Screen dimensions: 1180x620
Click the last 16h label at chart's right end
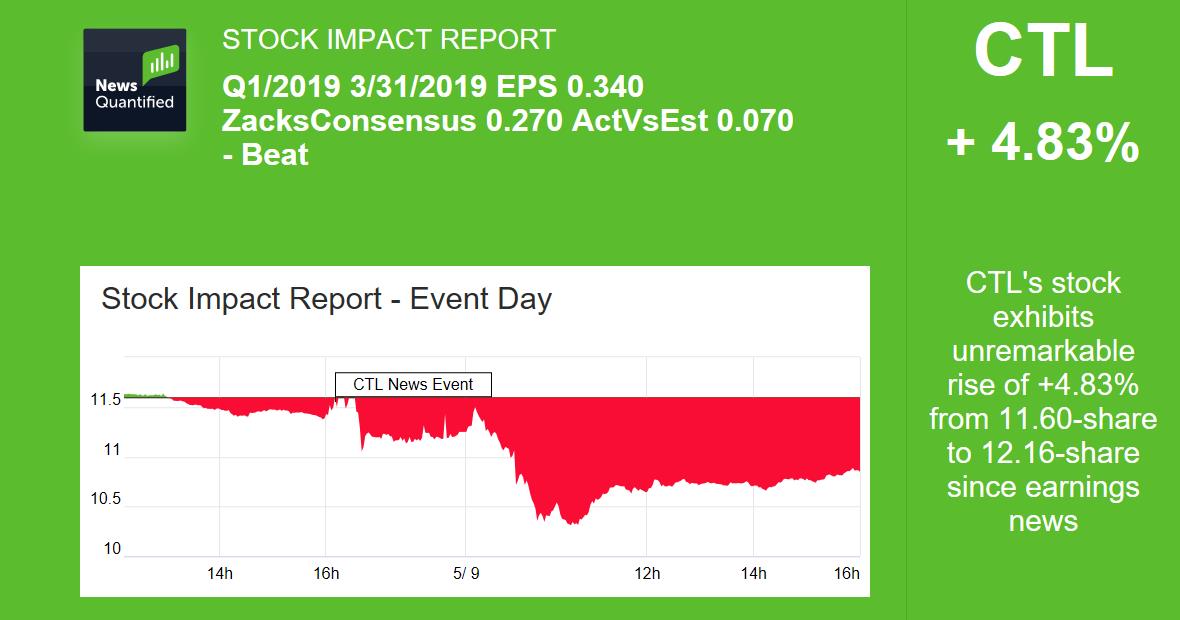point(846,574)
